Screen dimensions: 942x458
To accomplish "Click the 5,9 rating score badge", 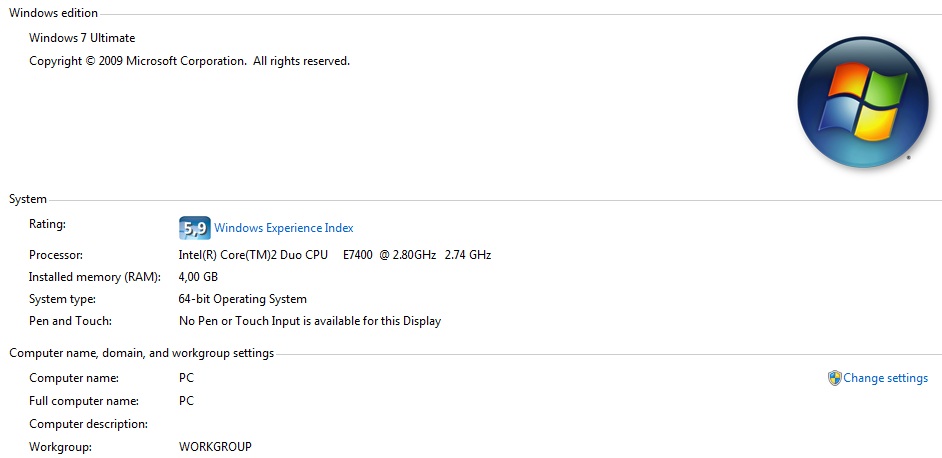I will [x=194, y=228].
